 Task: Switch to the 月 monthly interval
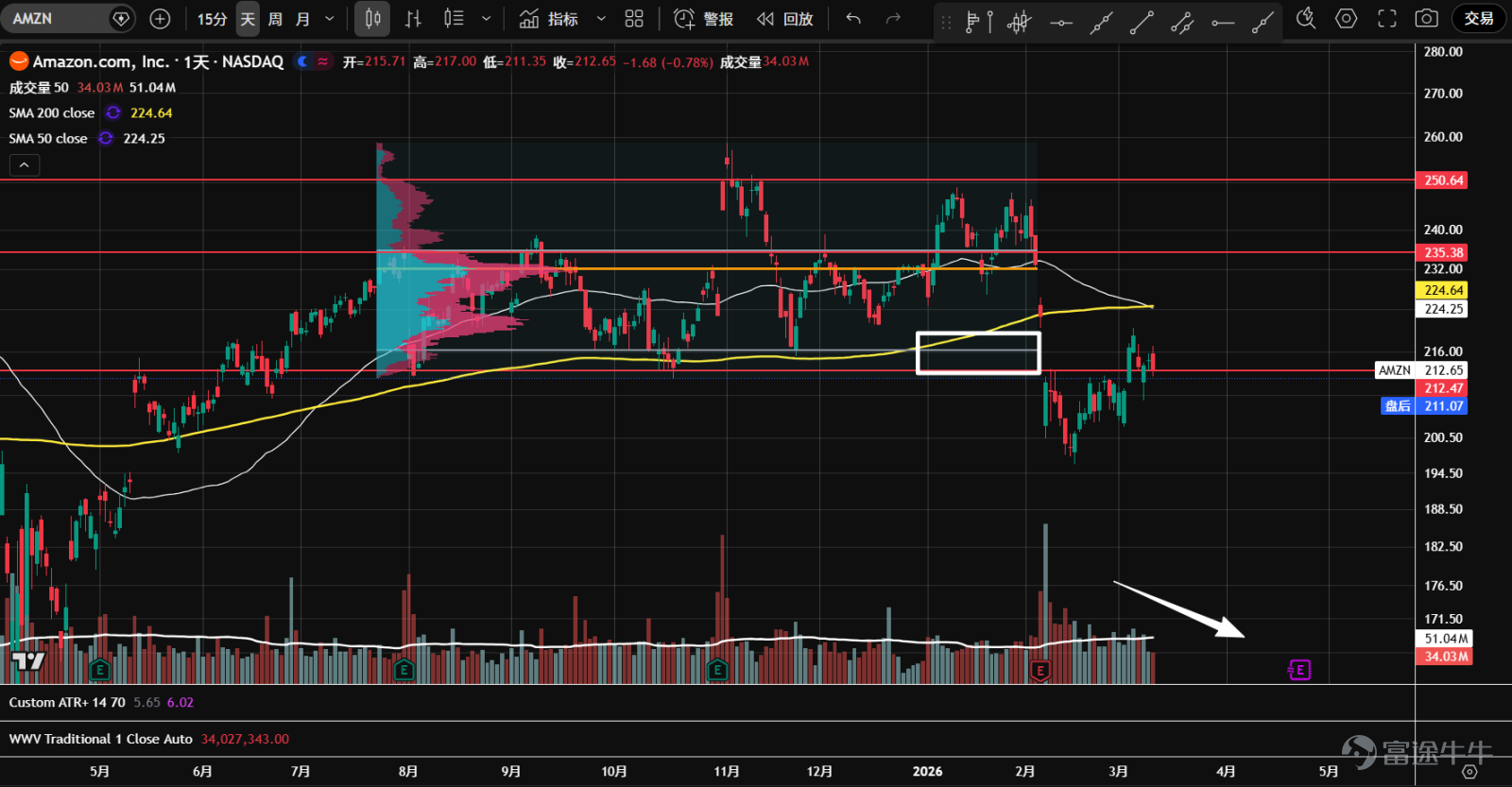tap(302, 19)
